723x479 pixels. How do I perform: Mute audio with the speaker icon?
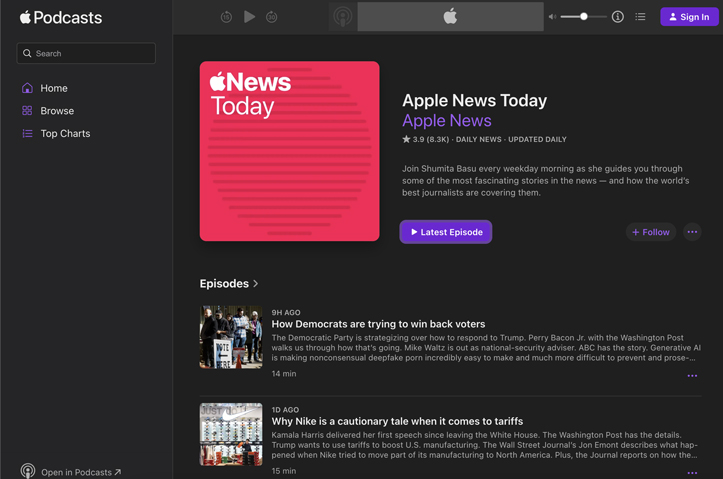coord(552,17)
